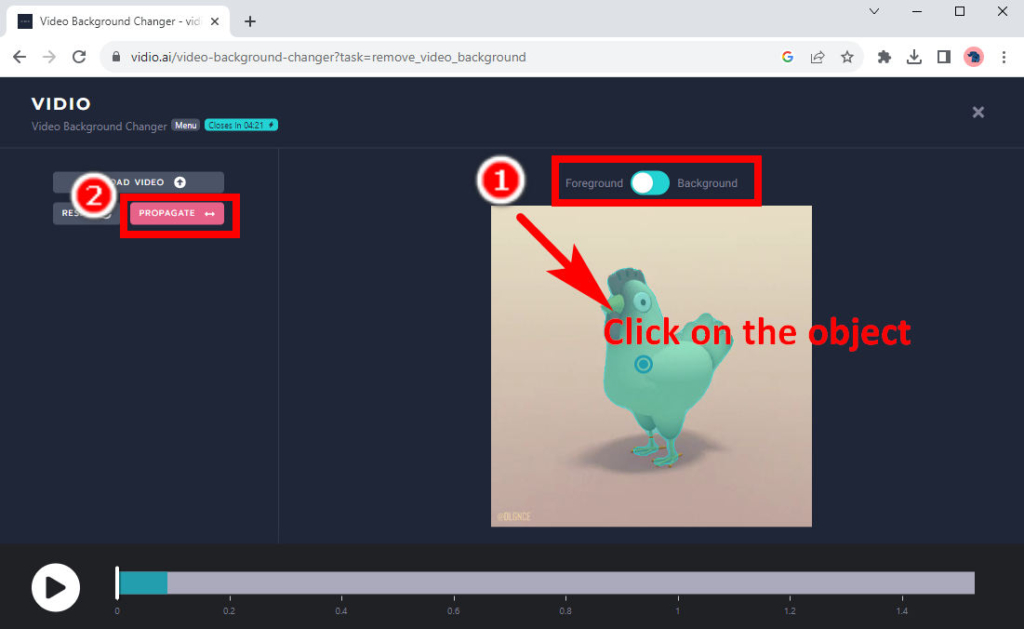The width and height of the screenshot is (1024, 629).
Task: Click the Extensions puzzle icon
Action: click(x=884, y=57)
